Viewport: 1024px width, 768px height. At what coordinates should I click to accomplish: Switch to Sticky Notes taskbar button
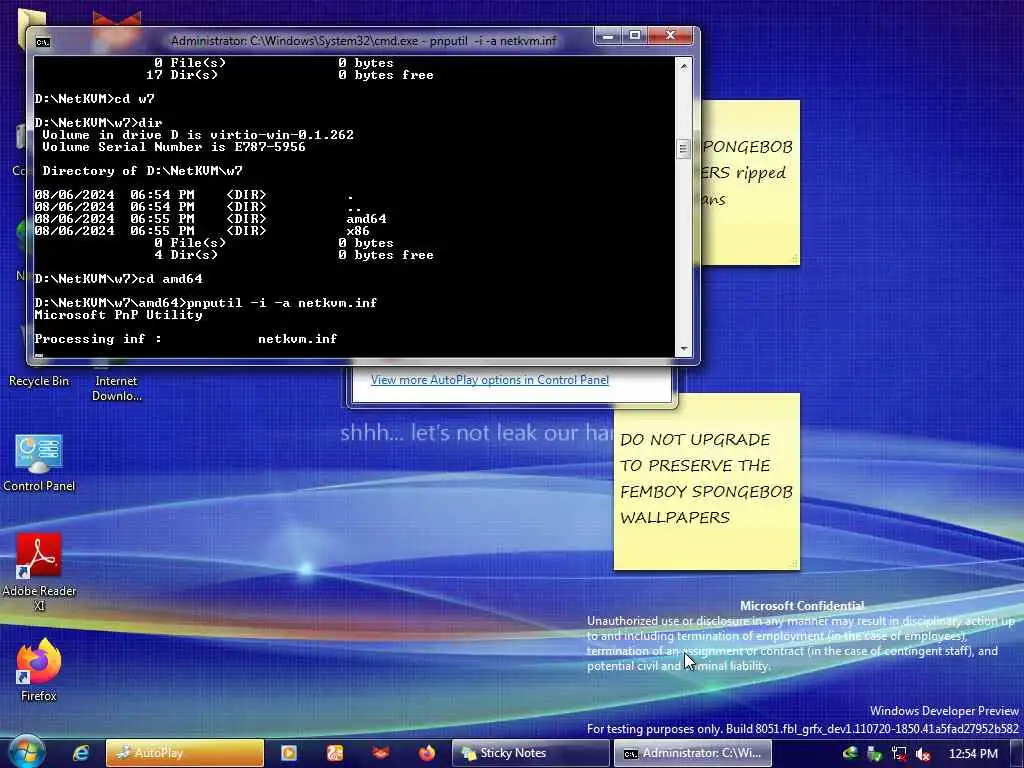click(x=530, y=753)
